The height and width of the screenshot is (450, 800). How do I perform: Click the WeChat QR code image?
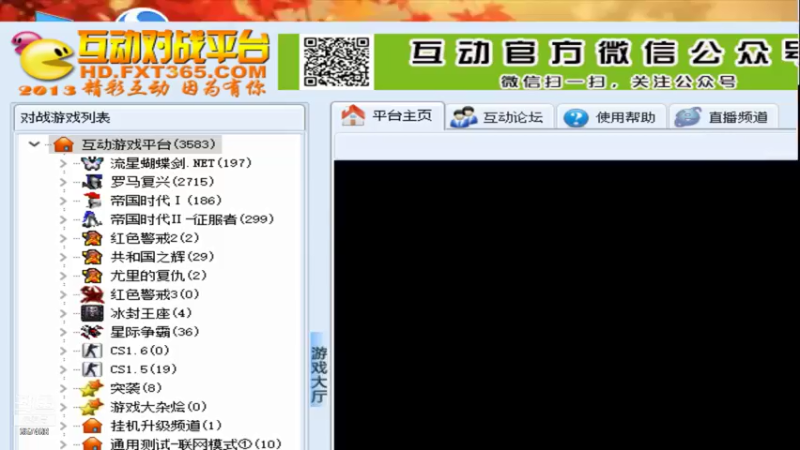coord(337,62)
